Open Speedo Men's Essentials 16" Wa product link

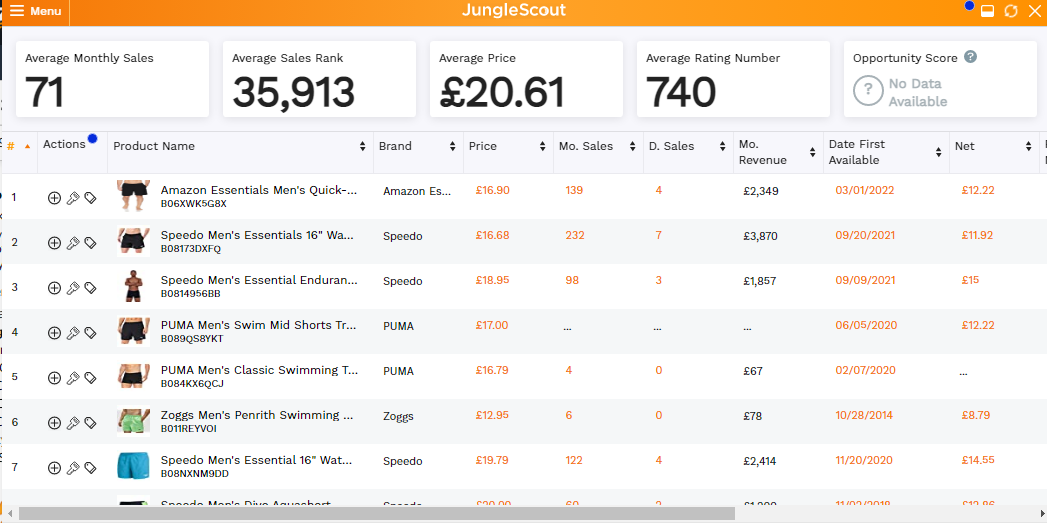tap(257, 235)
